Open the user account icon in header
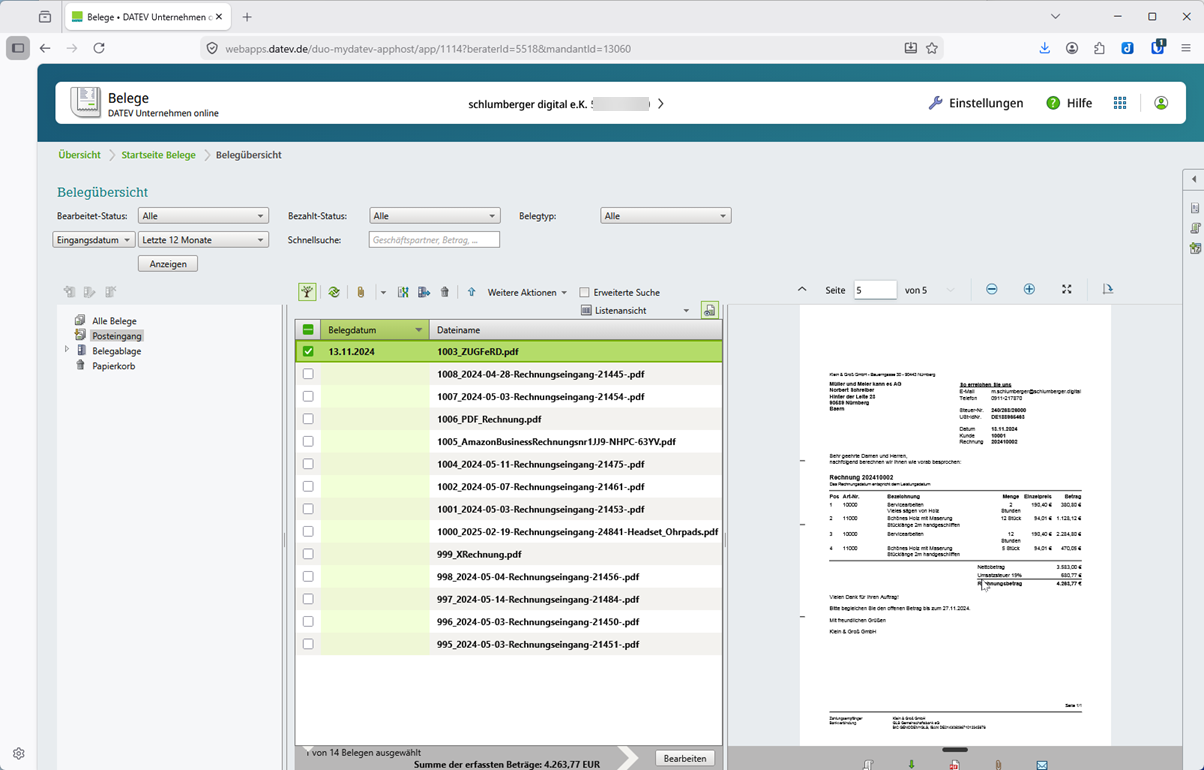Image resolution: width=1204 pixels, height=770 pixels. point(1161,103)
